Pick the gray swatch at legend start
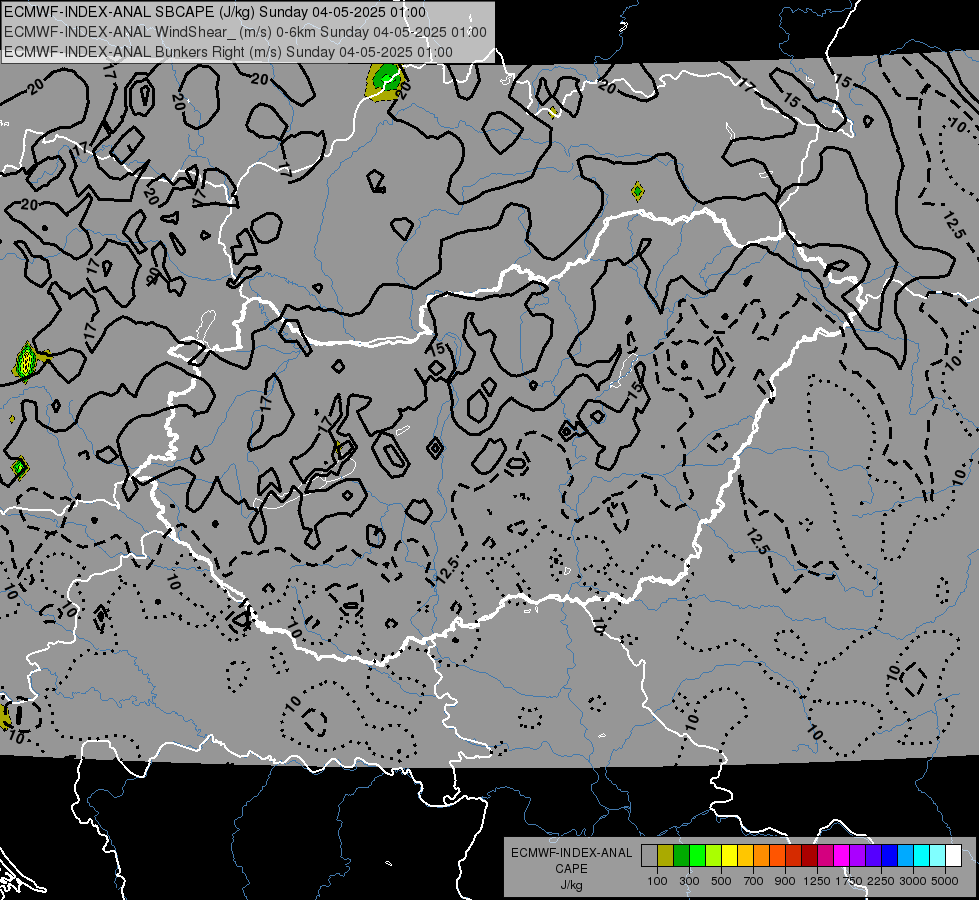979x900 pixels. [x=649, y=856]
